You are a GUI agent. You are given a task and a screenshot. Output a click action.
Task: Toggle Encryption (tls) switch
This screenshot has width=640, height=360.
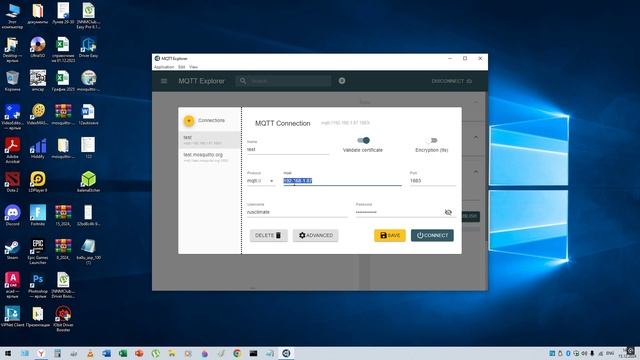(432, 140)
